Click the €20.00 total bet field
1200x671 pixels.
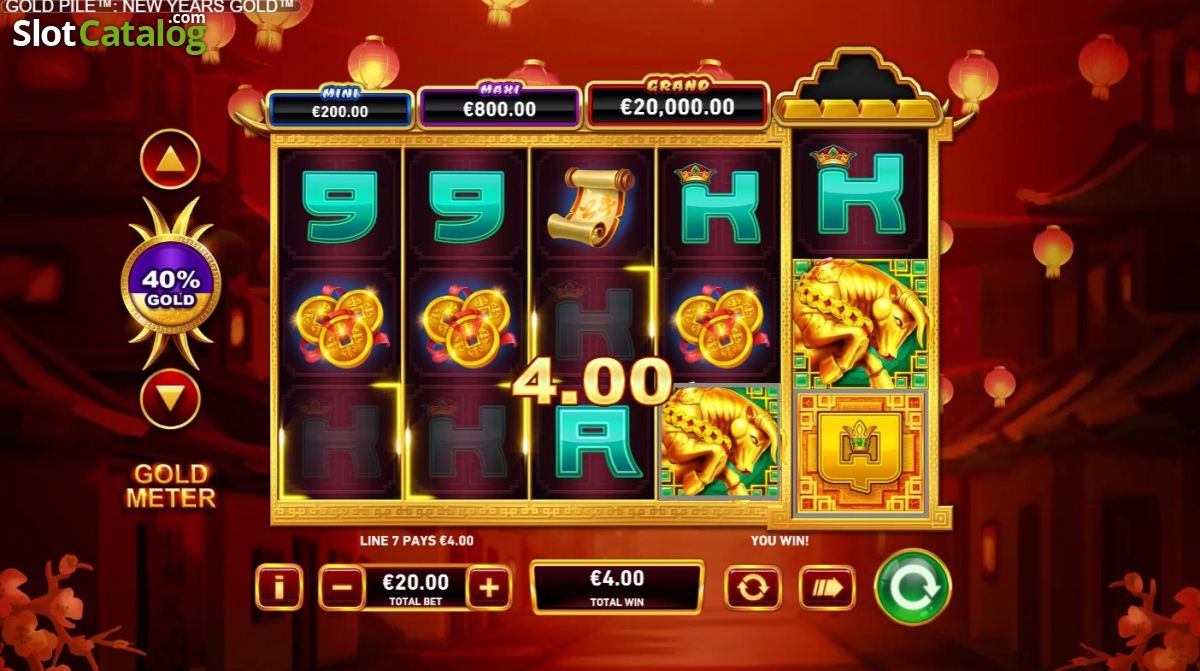[x=415, y=588]
